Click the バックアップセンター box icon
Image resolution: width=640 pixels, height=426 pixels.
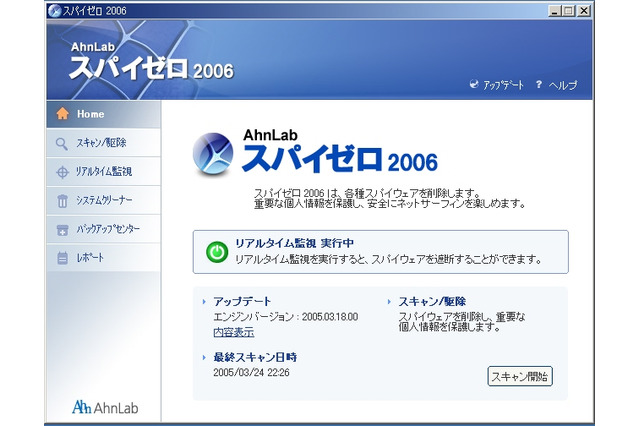[62, 230]
